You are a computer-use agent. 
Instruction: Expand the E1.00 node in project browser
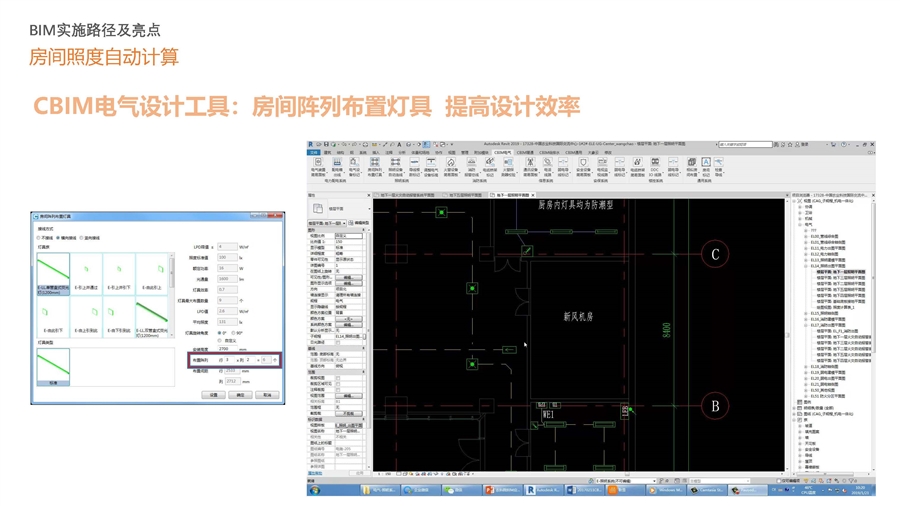pos(806,236)
